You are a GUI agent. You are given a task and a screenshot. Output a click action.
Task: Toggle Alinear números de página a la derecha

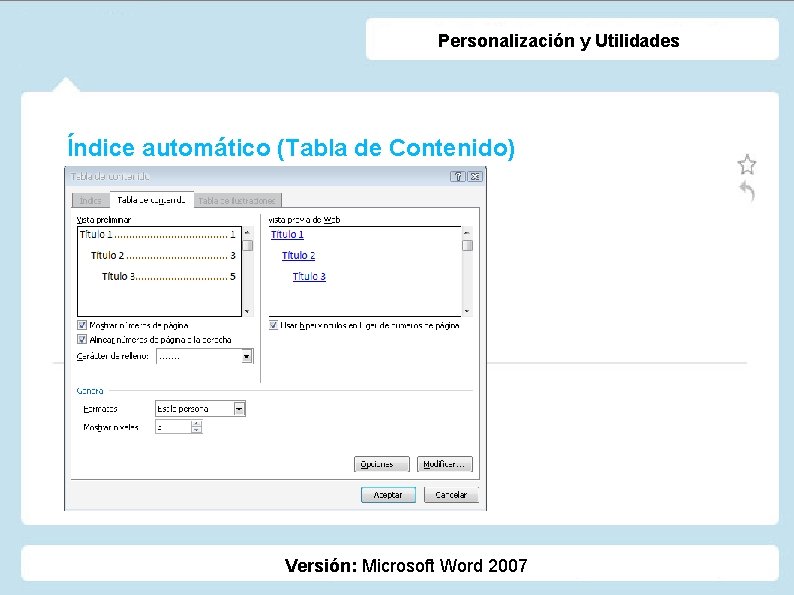82,339
